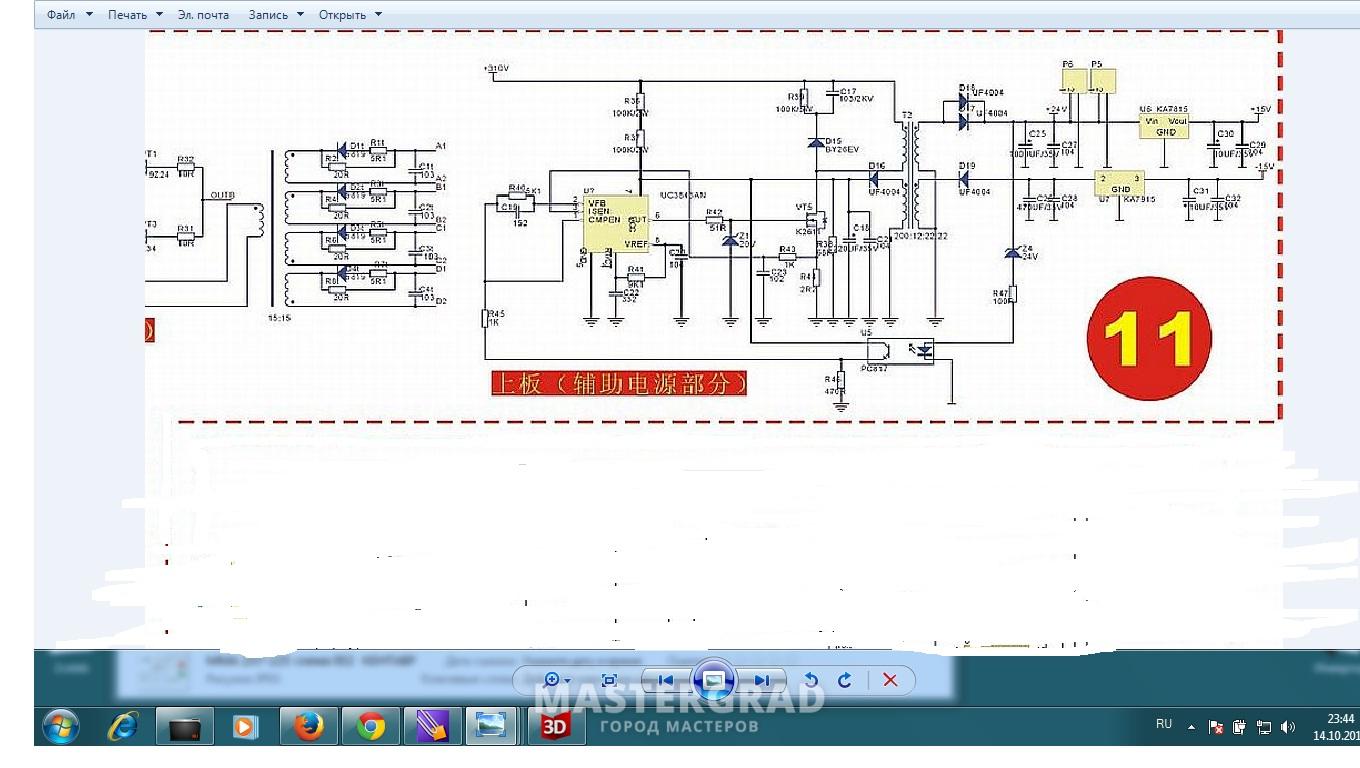Open the dark window taskbar app
1360x768 pixels.
point(185,727)
